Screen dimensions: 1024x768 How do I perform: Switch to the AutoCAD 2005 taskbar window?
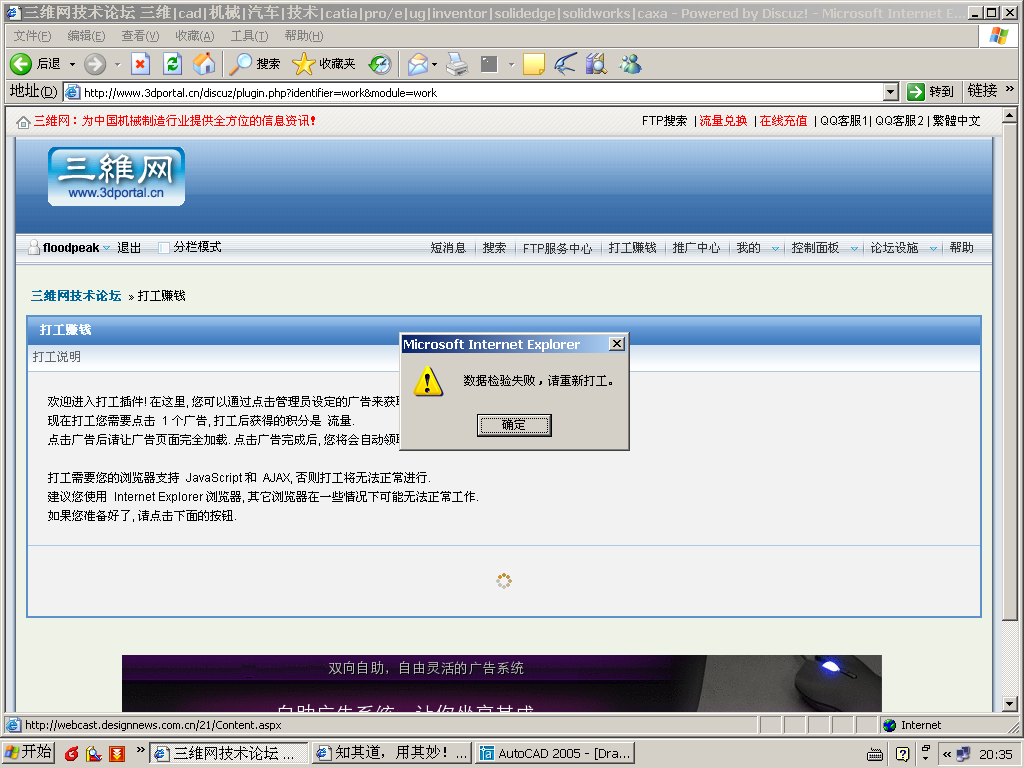pyautogui.click(x=555, y=754)
